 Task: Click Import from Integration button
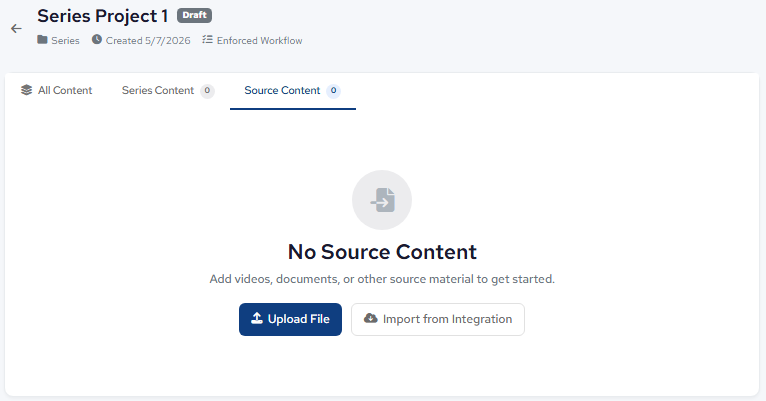(x=438, y=319)
